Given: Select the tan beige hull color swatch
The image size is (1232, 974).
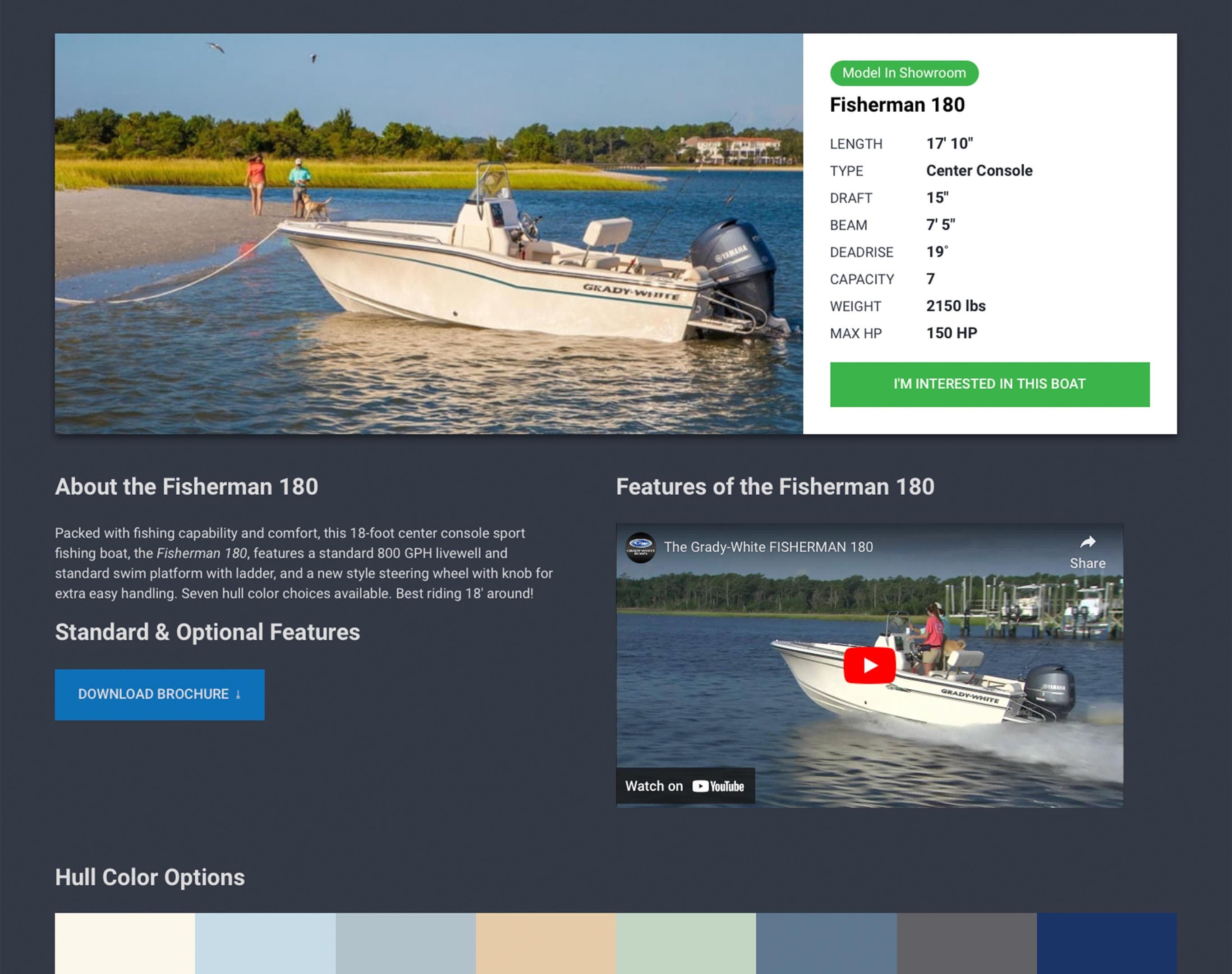Looking at the screenshot, I should [x=546, y=943].
